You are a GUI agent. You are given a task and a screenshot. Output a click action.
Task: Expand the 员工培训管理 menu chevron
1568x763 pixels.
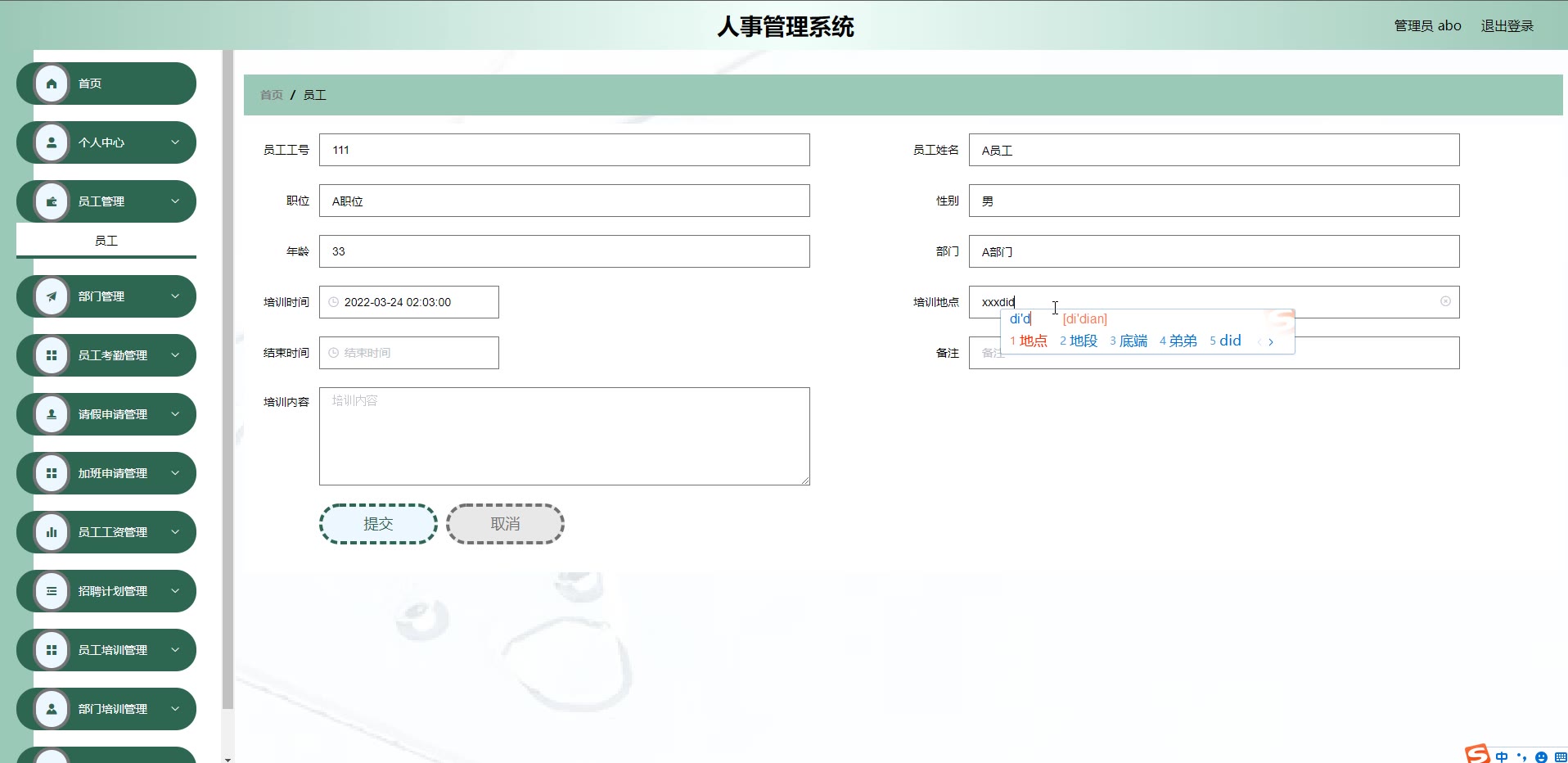pos(175,650)
